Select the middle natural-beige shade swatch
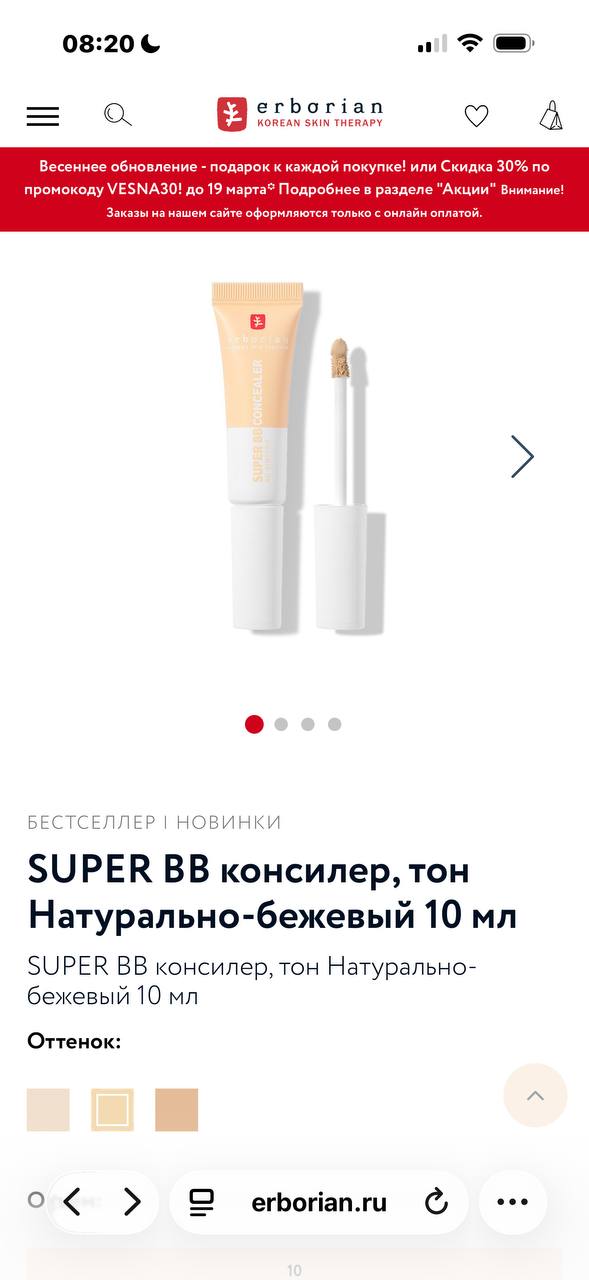The image size is (589, 1280). pyautogui.click(x=112, y=1110)
